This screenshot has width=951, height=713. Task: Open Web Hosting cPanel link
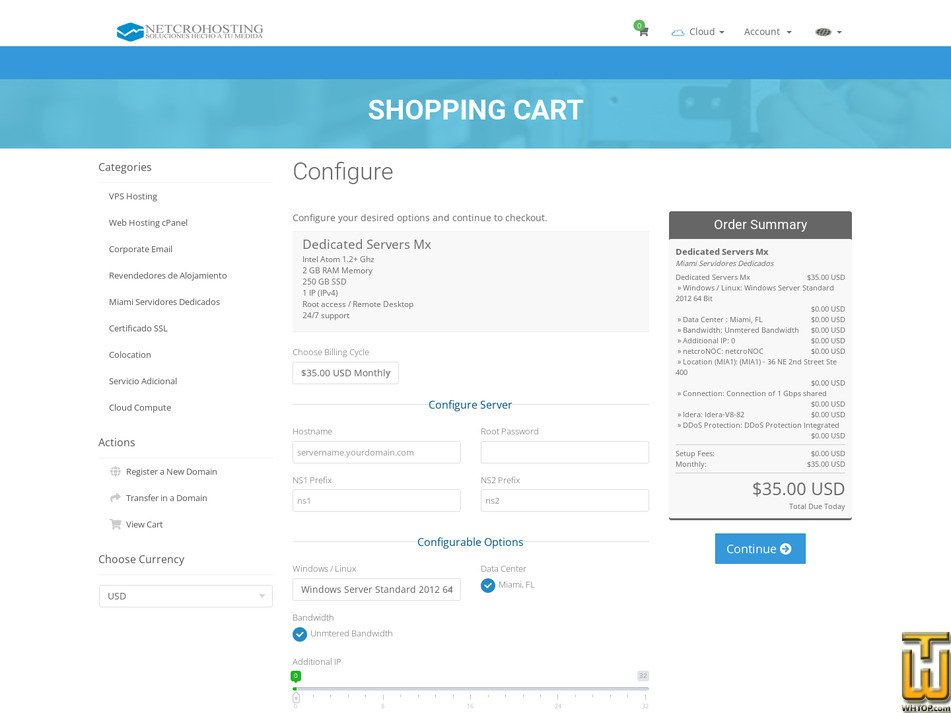pos(147,222)
